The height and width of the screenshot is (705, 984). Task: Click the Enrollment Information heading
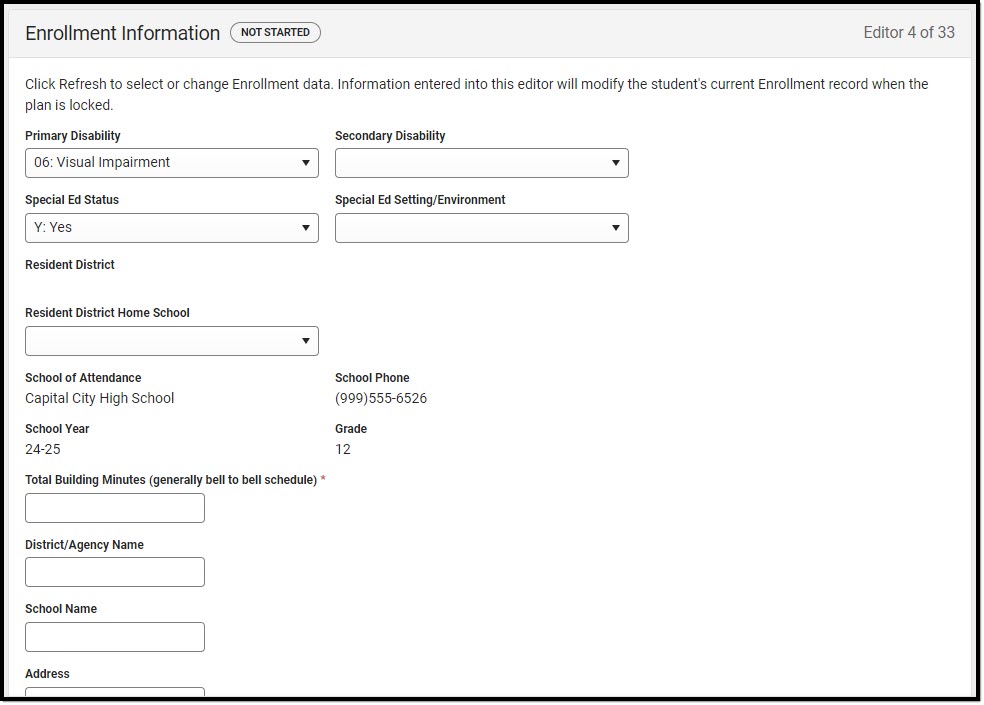click(122, 33)
